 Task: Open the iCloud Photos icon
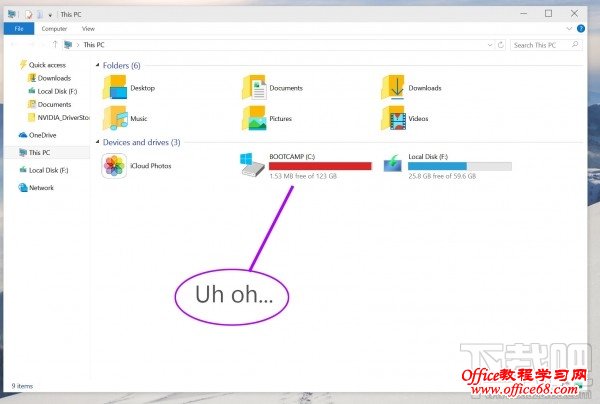[114, 166]
